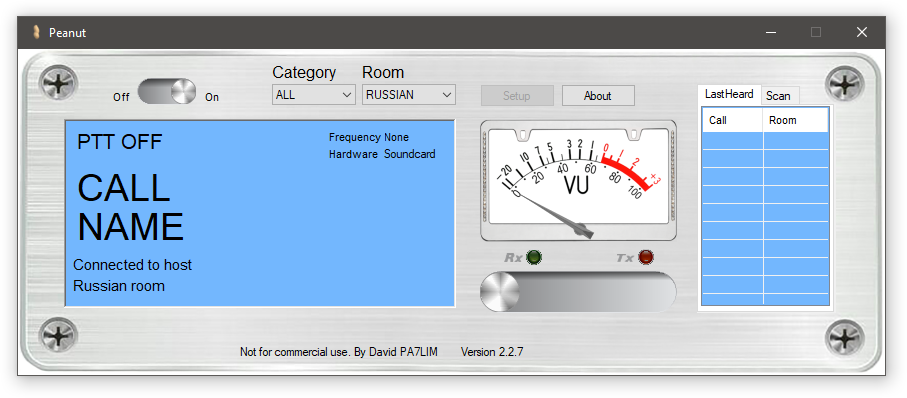Switch to the Scan tab
The height and width of the screenshot is (398, 907).
780,96
